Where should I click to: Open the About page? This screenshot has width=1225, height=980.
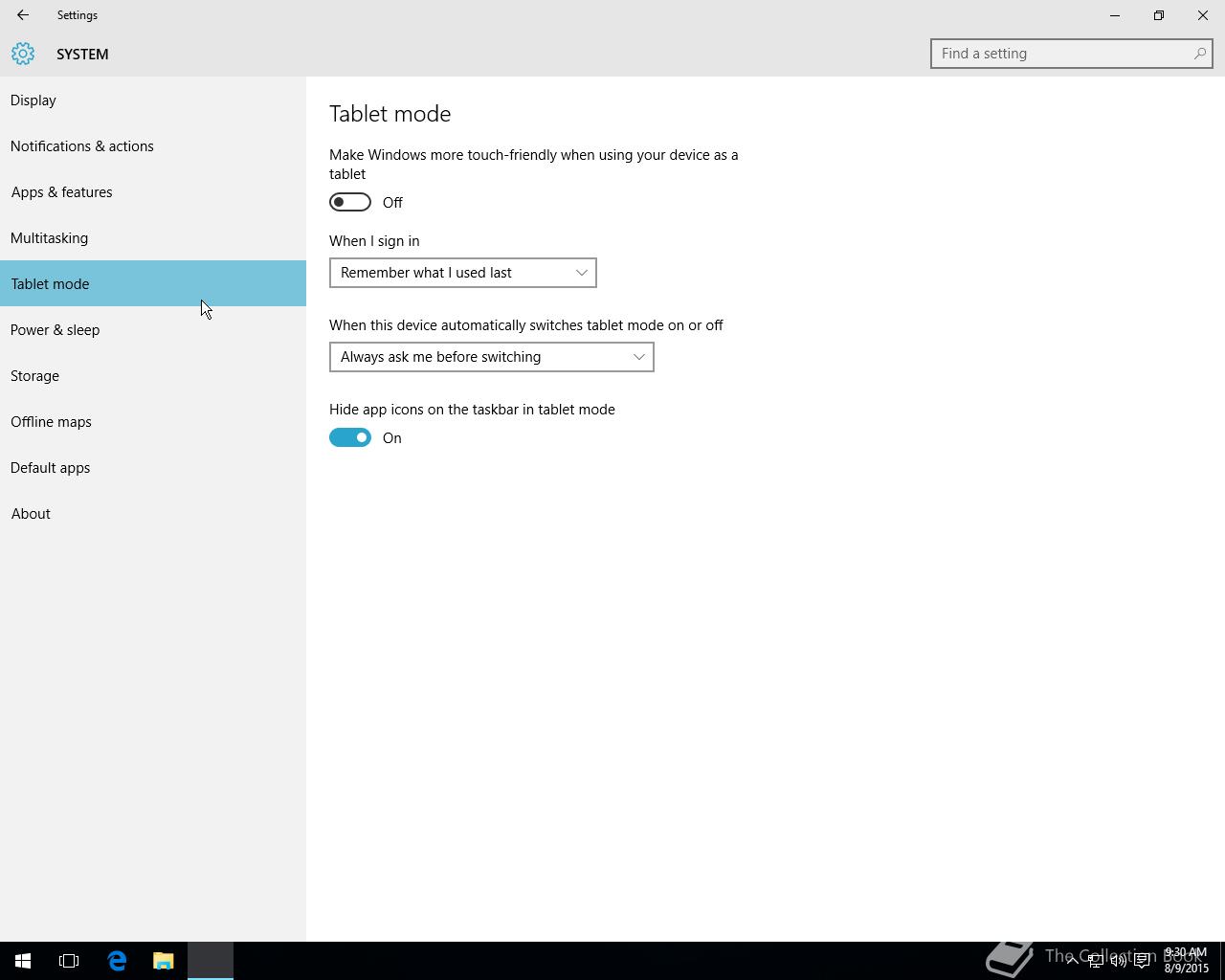[153, 514]
